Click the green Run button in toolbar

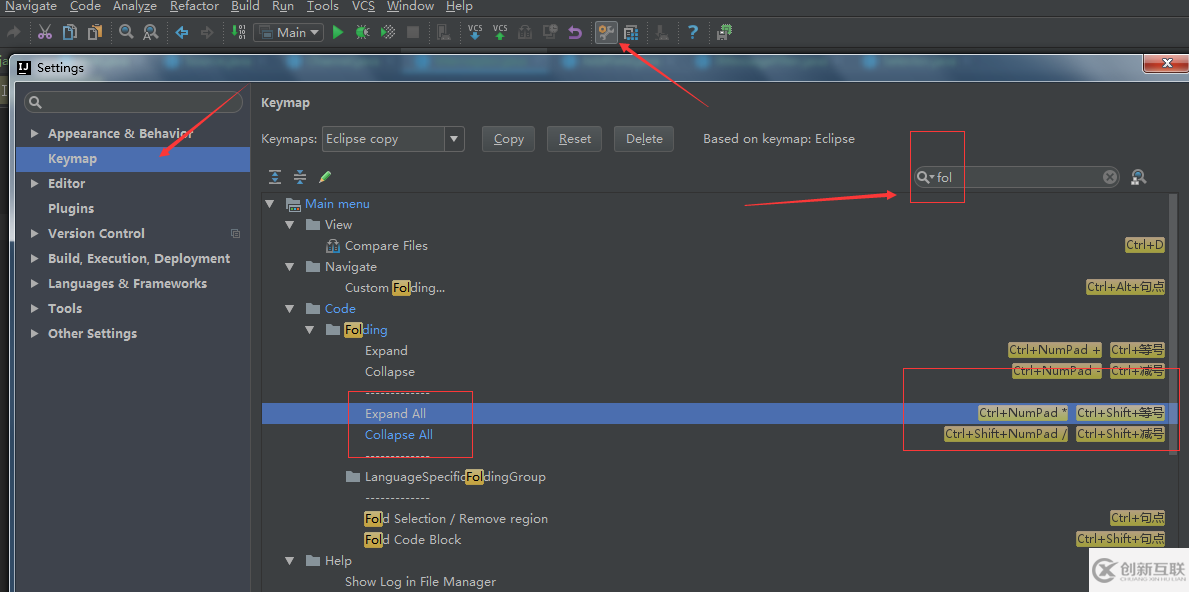pos(338,32)
